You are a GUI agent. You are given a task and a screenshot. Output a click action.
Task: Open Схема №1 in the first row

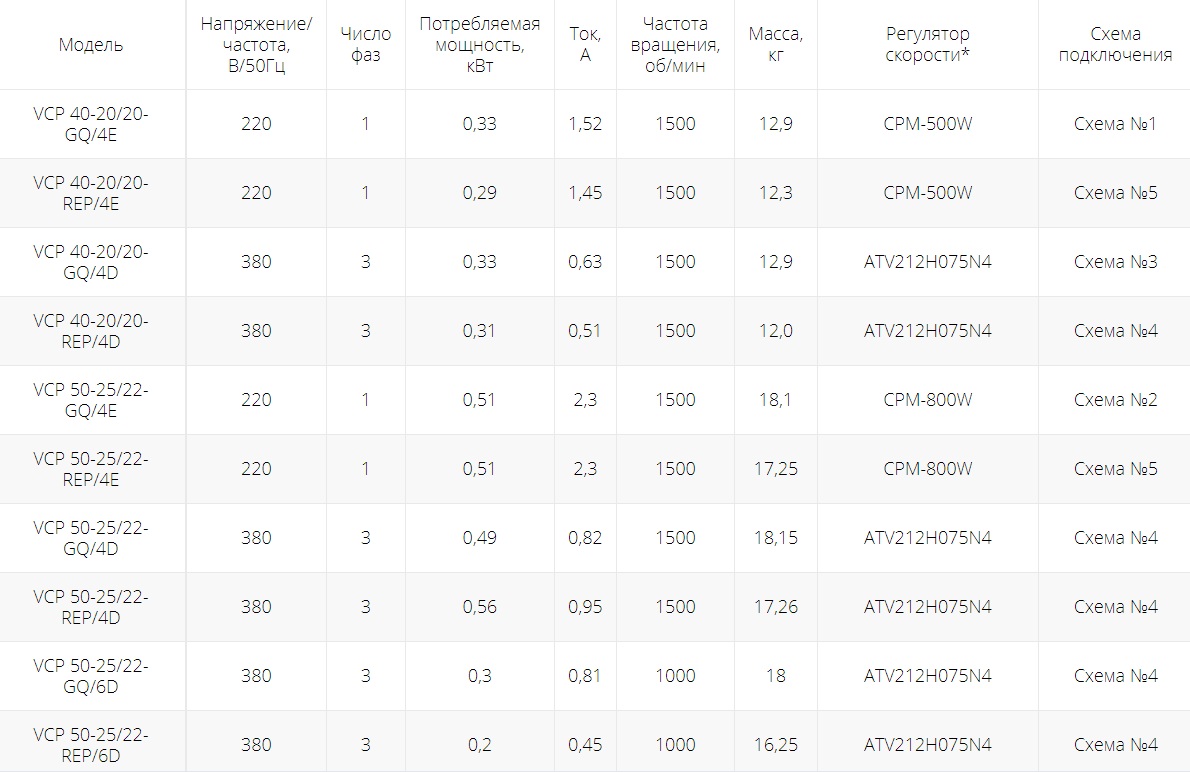pos(1115,124)
